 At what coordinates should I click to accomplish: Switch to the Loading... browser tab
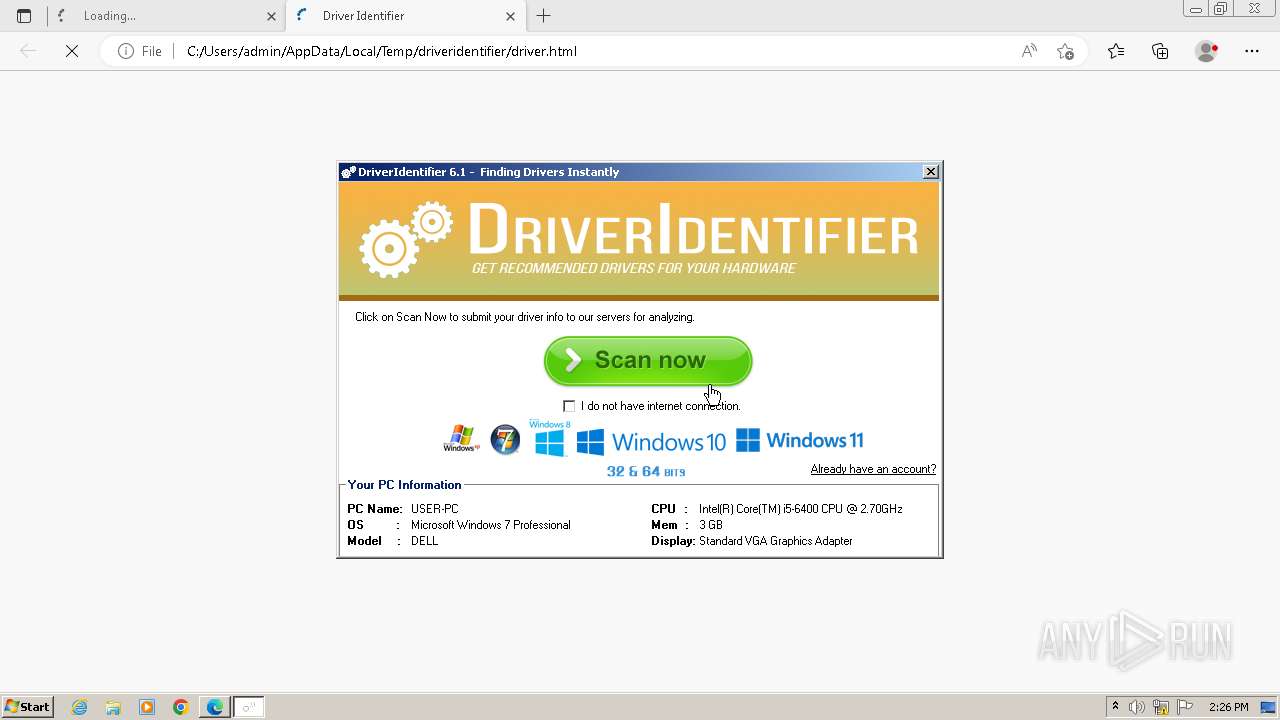tap(166, 16)
